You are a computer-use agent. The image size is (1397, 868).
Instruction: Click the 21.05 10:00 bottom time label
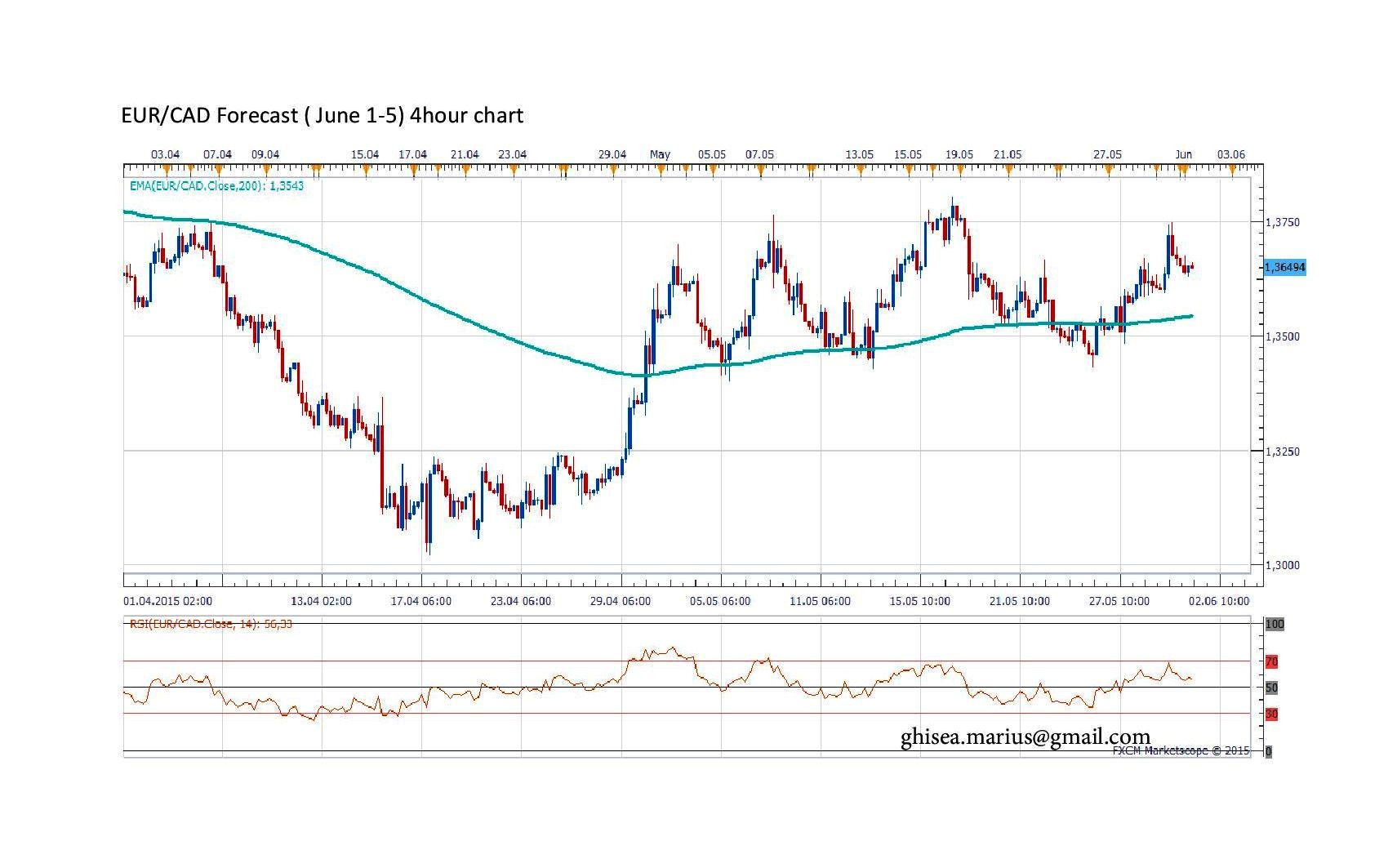pos(1019,601)
